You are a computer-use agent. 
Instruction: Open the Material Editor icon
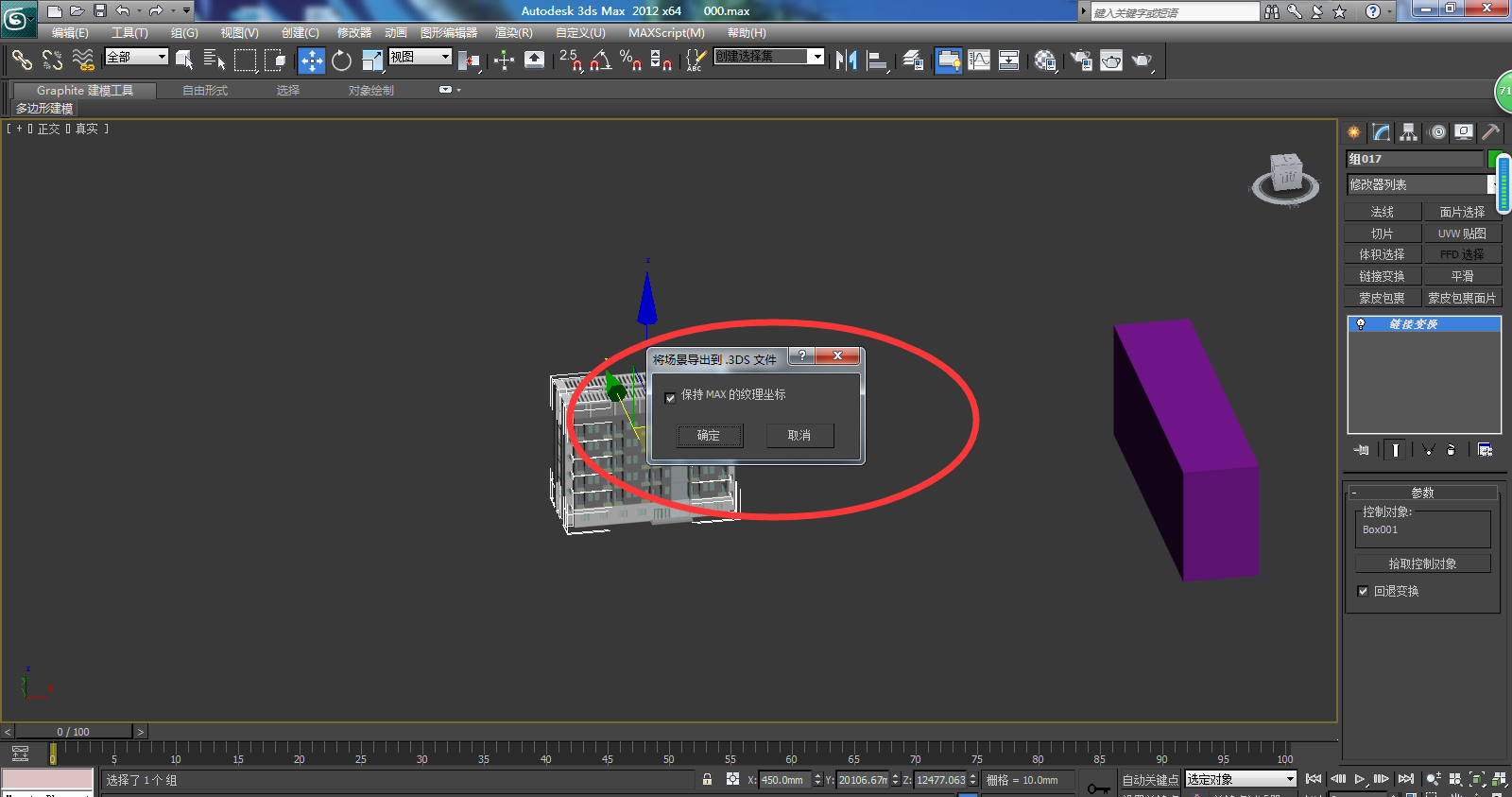1045,61
